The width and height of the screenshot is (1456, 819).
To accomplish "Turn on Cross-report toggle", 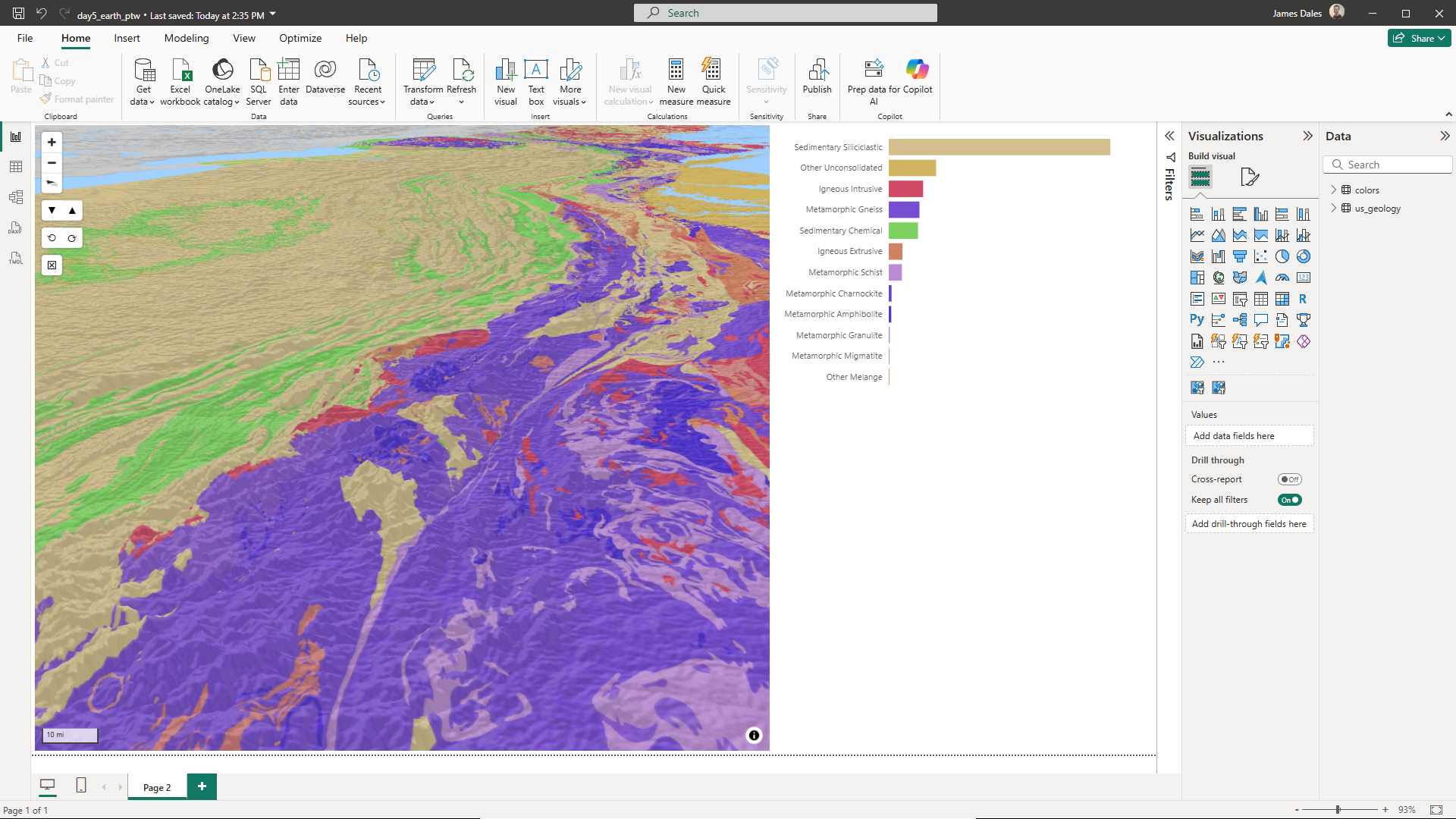I will [x=1289, y=479].
